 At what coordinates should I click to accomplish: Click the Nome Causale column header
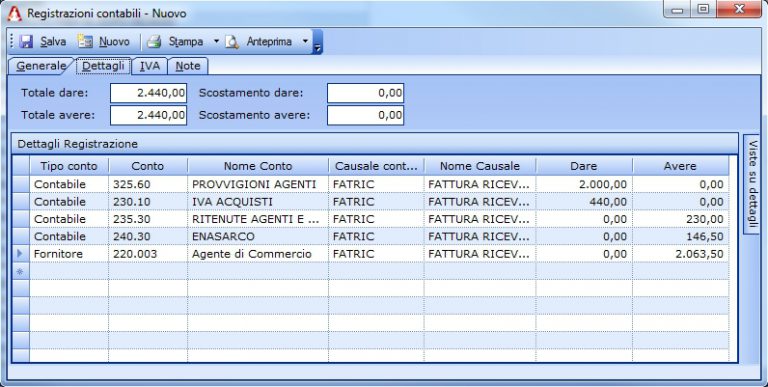480,166
